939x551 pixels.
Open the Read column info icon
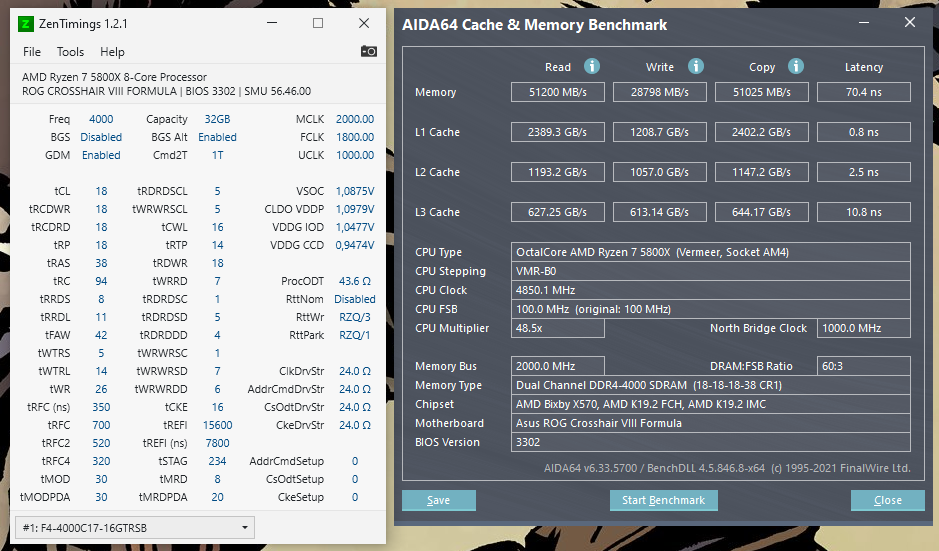point(592,66)
